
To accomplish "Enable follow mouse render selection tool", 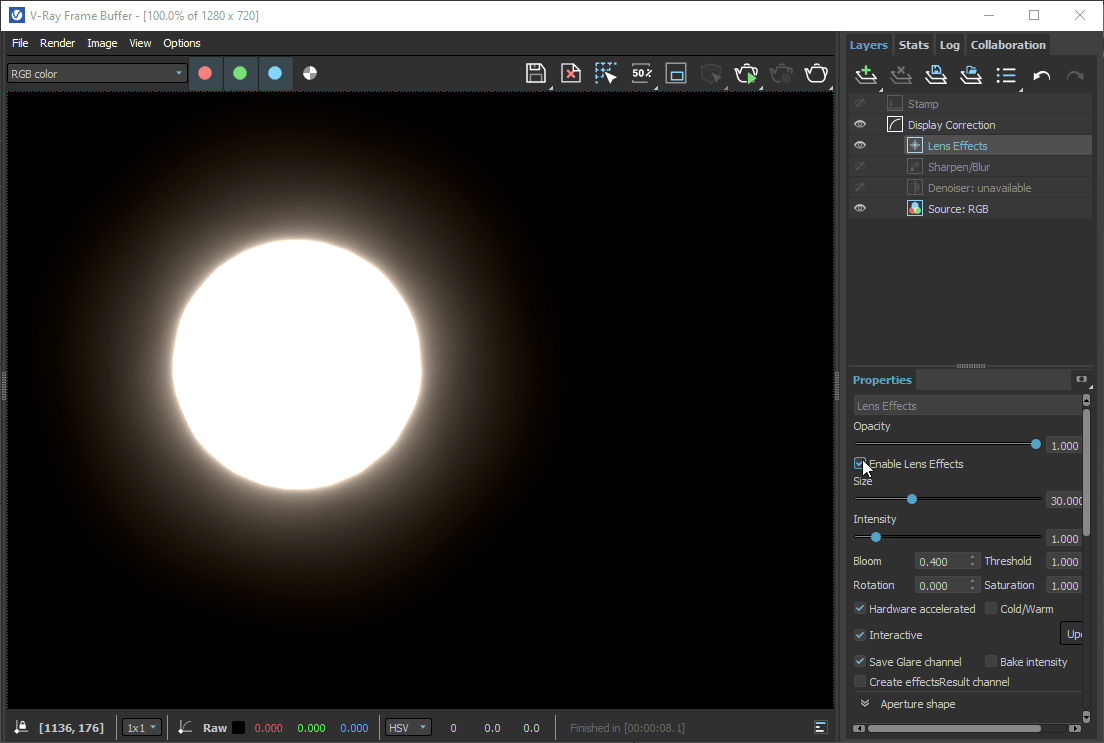I will (606, 73).
